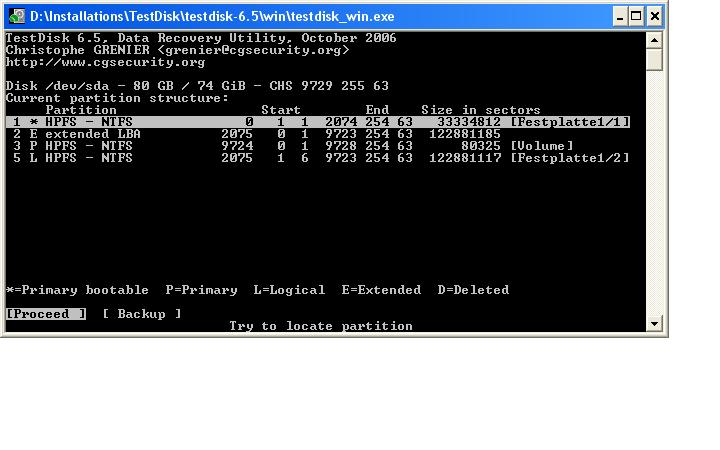The image size is (720, 450).
Task: Click the 'L=Logical' legend text
Action: point(289,290)
